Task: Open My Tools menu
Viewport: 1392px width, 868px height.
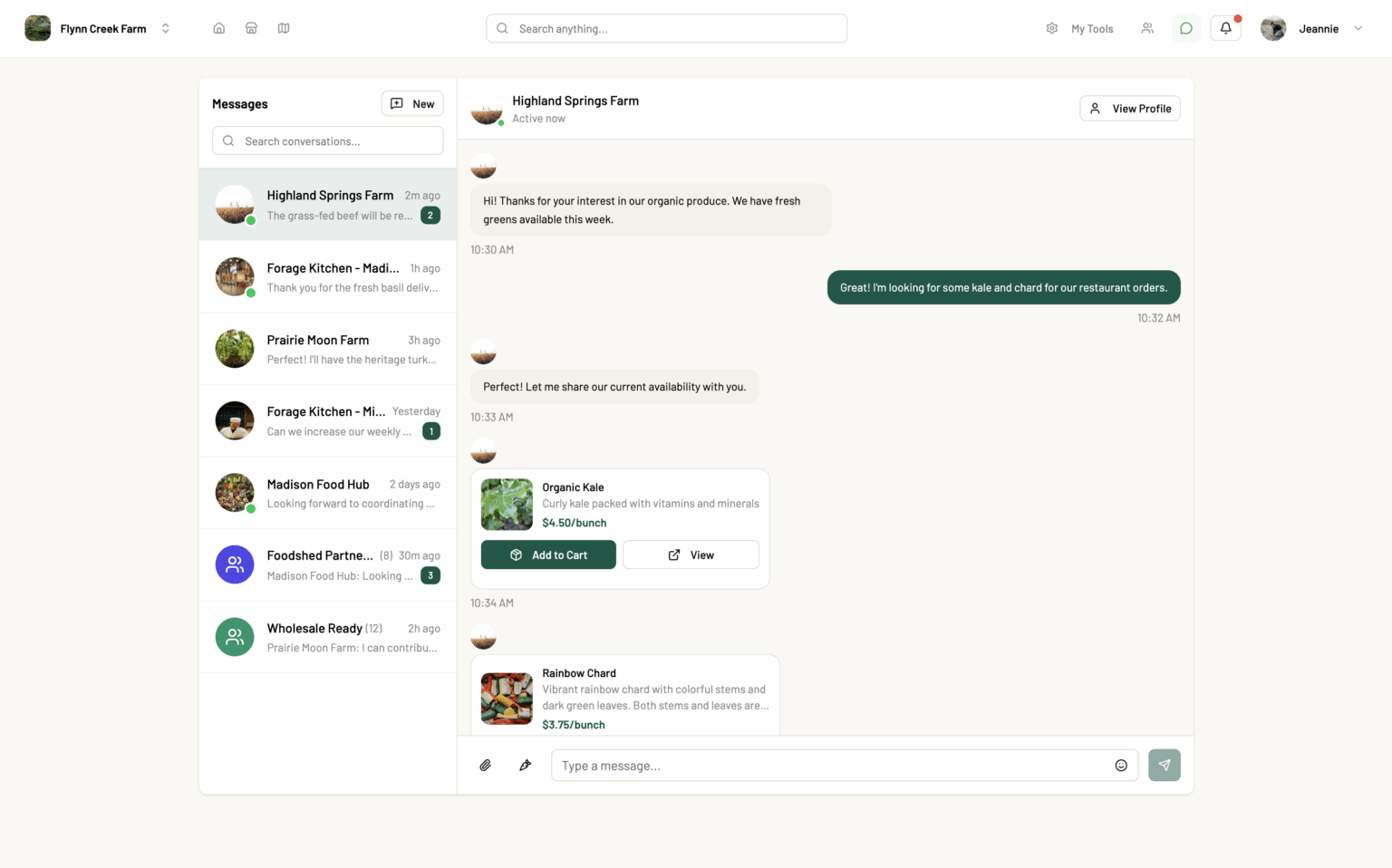Action: coord(1079,28)
